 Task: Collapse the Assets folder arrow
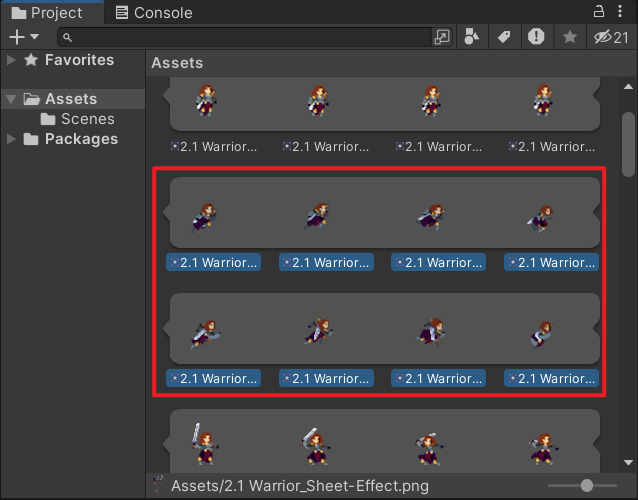click(11, 99)
